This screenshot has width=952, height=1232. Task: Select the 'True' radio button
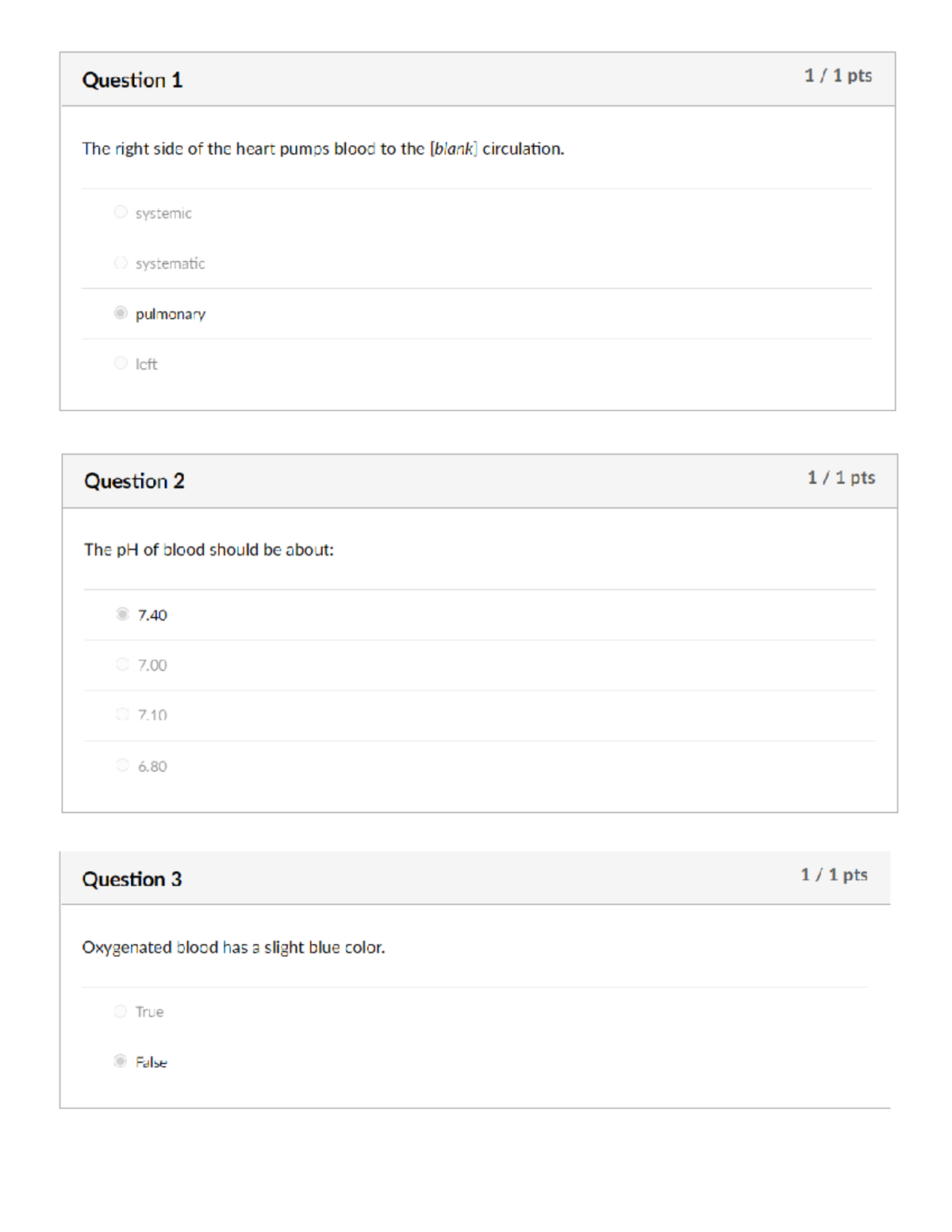[121, 1011]
